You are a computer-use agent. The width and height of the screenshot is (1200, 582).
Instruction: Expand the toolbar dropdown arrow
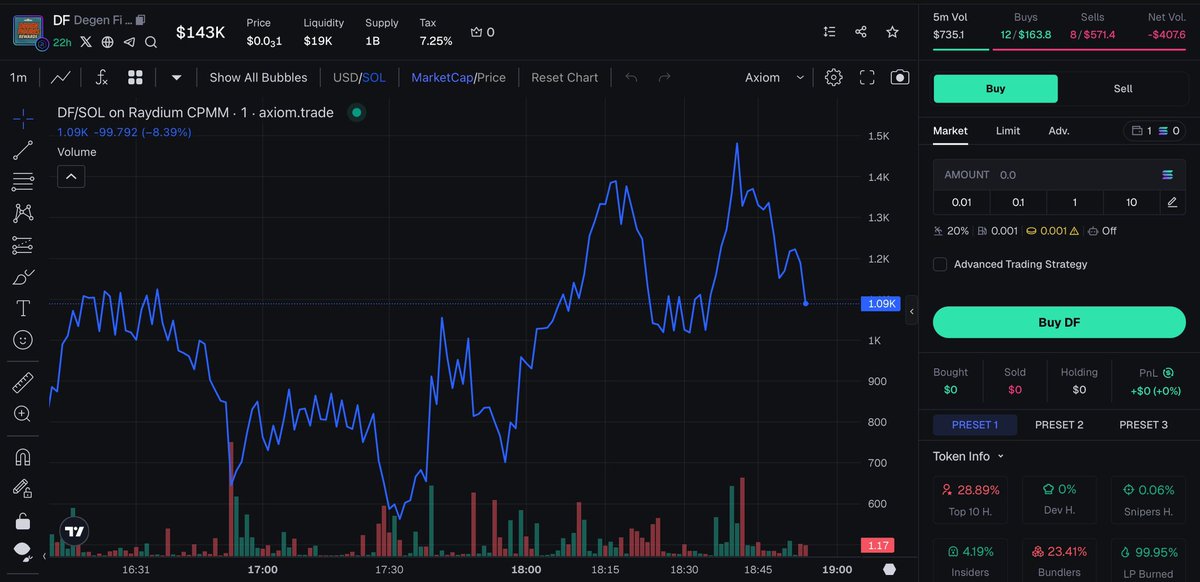click(x=177, y=77)
